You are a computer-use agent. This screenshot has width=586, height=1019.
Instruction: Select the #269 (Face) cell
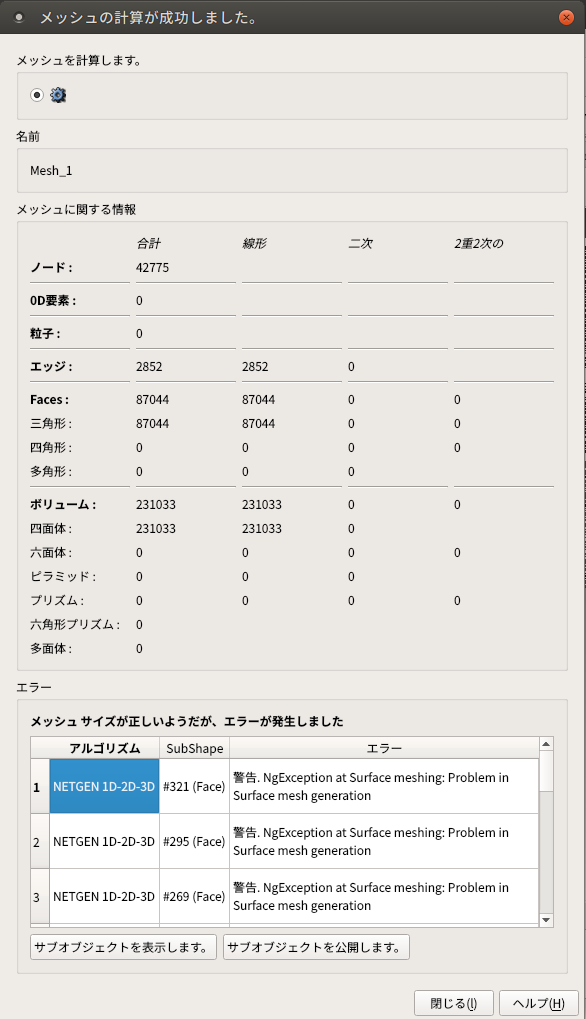point(194,896)
